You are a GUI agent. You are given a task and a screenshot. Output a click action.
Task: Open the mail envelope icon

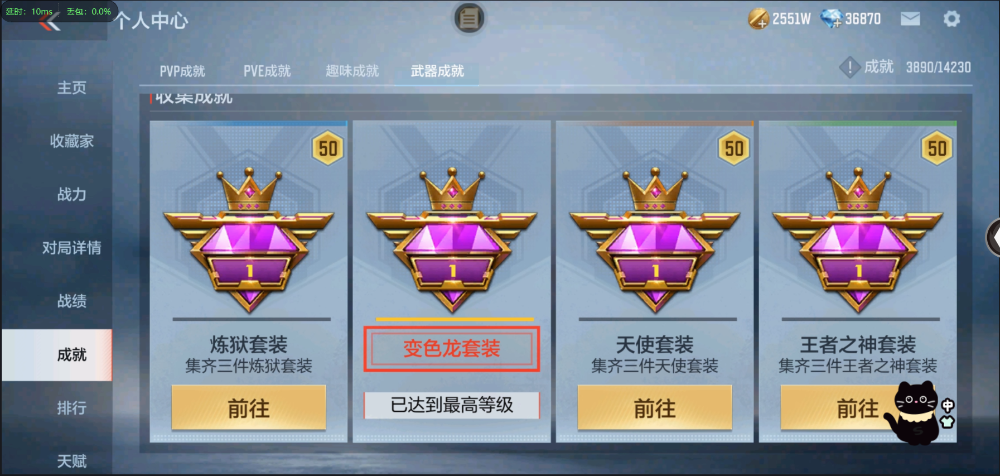tap(910, 19)
